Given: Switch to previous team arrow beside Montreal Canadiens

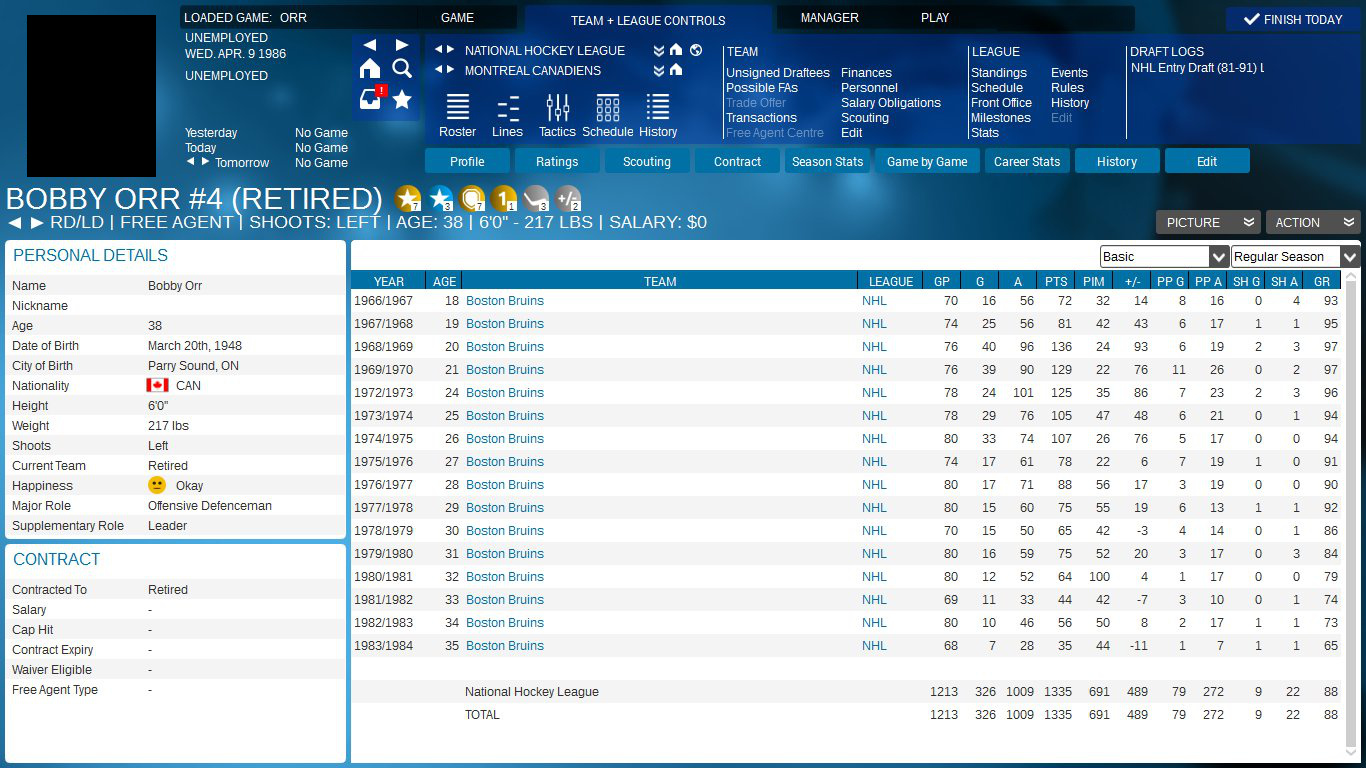Looking at the screenshot, I should [x=438, y=70].
